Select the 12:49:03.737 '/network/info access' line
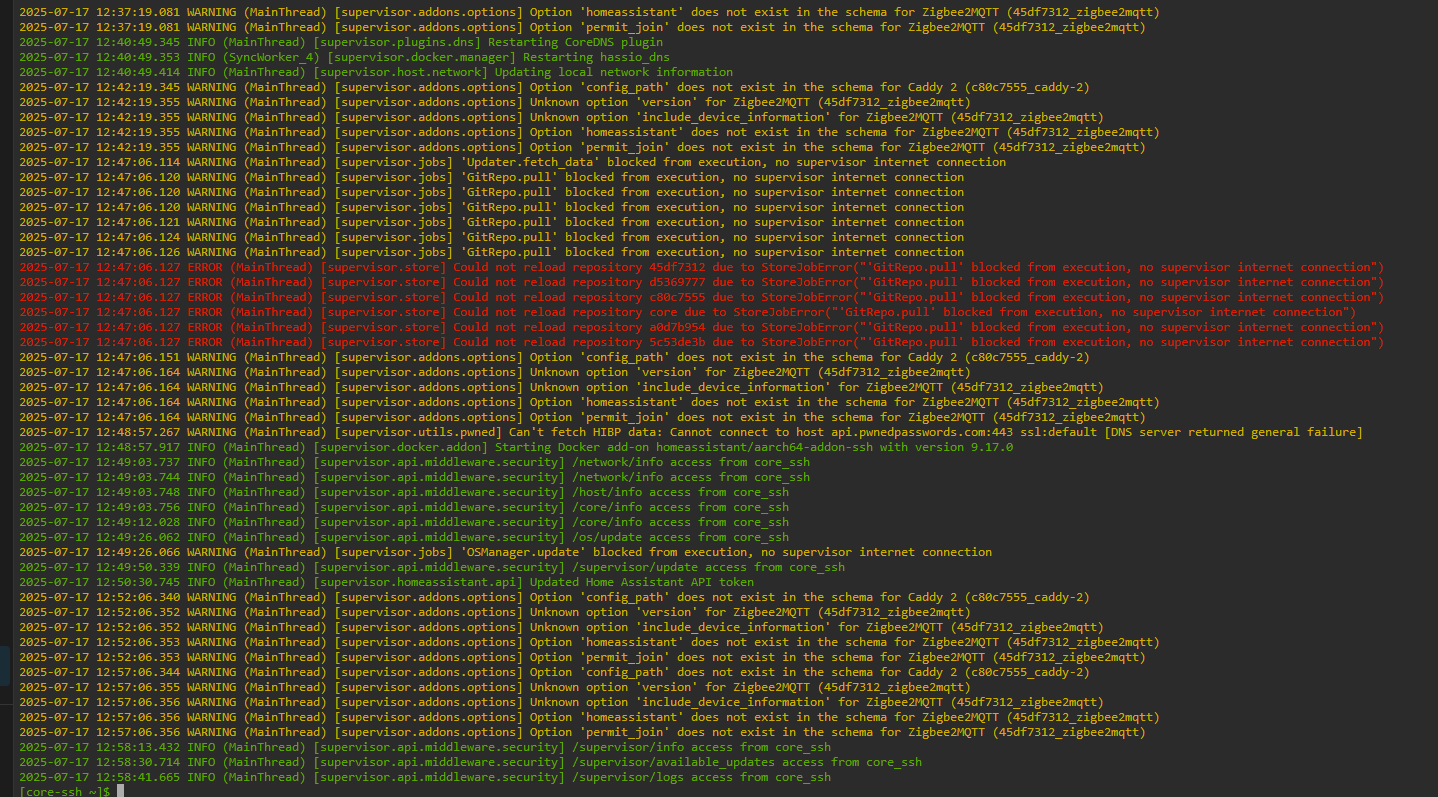Screen dimensions: 1438x797 pos(415,462)
